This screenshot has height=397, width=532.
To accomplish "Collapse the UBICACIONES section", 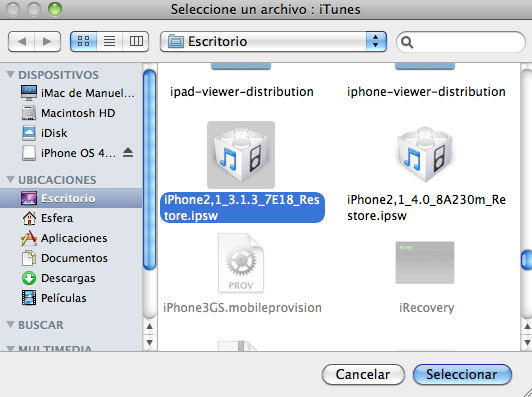I will pyautogui.click(x=11, y=179).
